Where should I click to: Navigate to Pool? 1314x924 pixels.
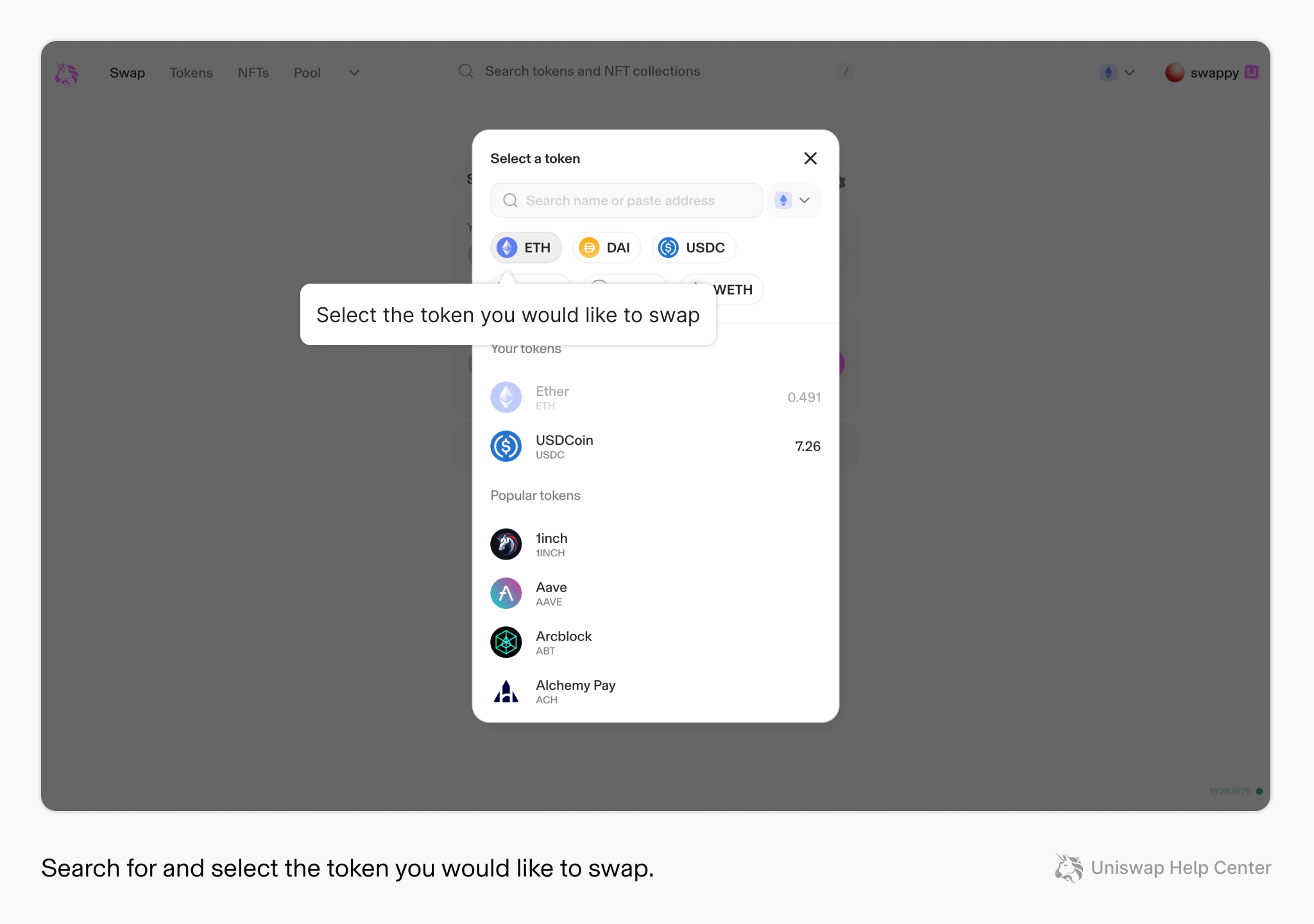coord(307,73)
